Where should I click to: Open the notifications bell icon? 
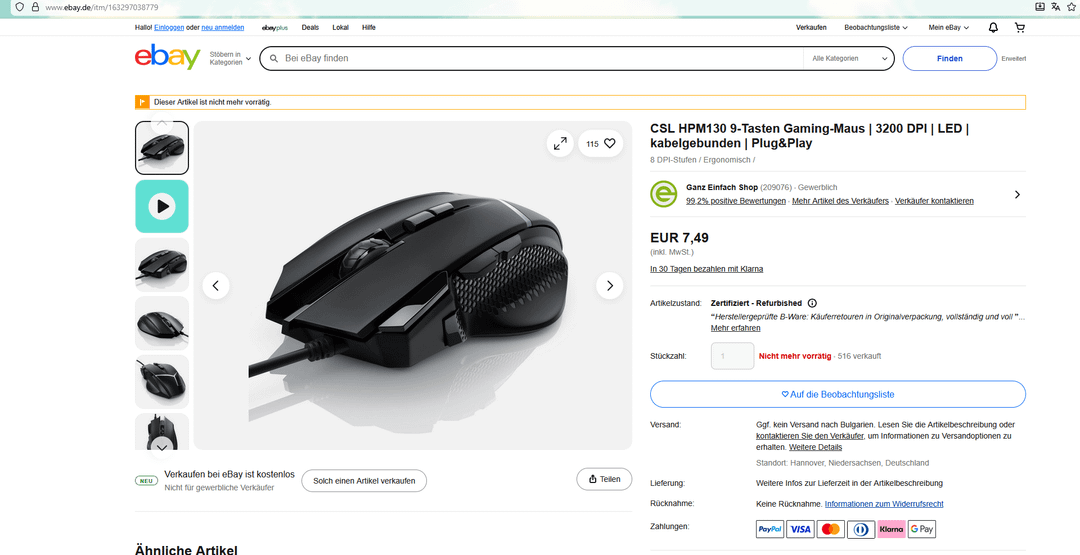pos(993,28)
